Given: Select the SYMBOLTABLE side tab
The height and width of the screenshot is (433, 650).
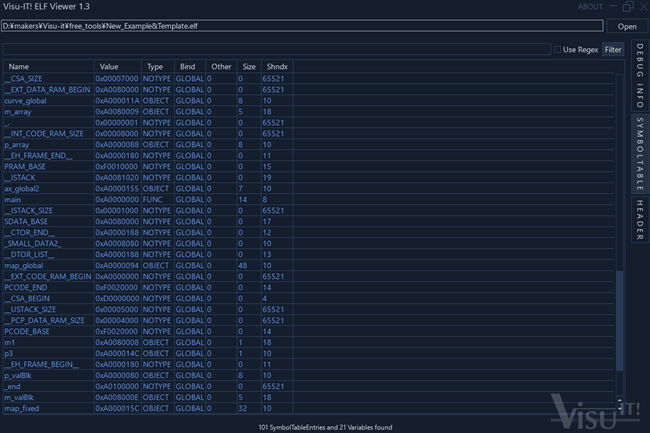Looking at the screenshot, I should coord(640,154).
